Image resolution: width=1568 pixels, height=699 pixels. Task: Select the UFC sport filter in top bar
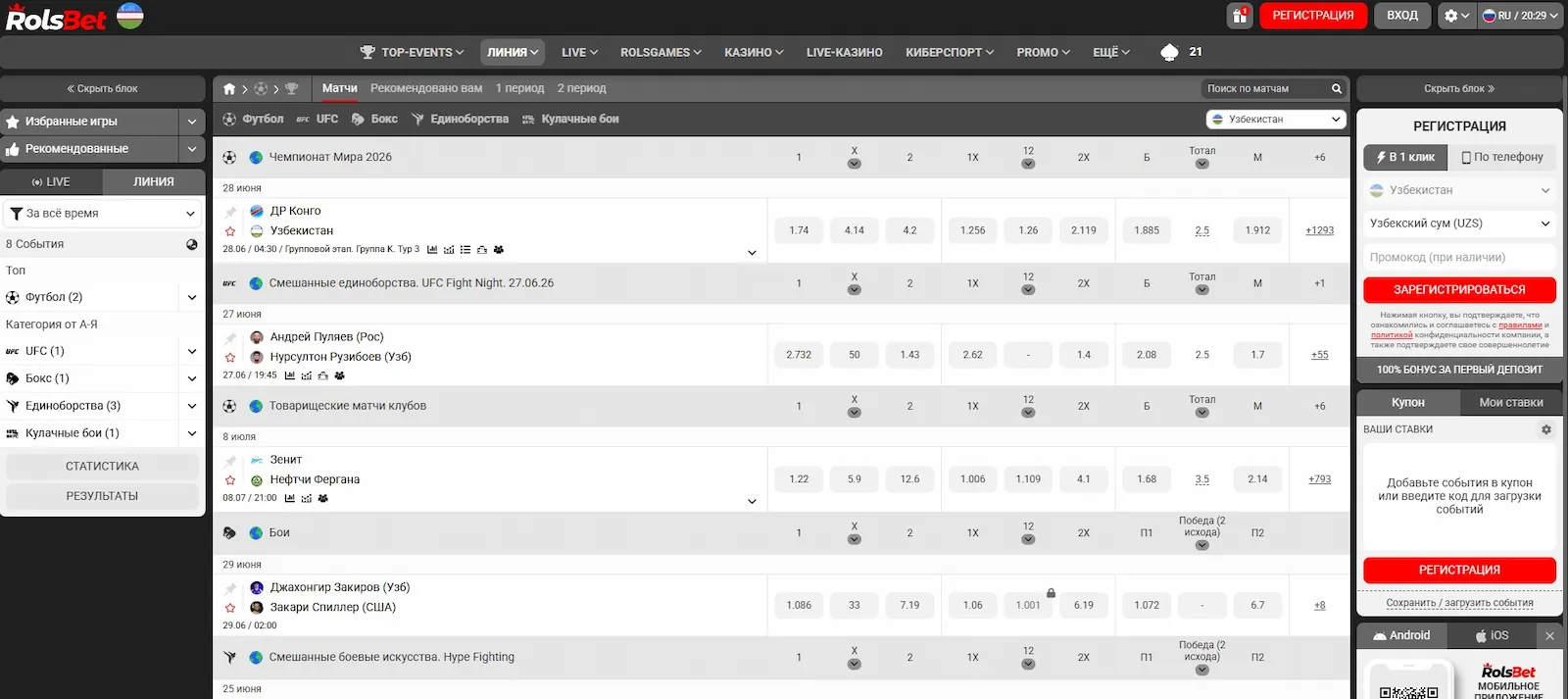pos(317,119)
